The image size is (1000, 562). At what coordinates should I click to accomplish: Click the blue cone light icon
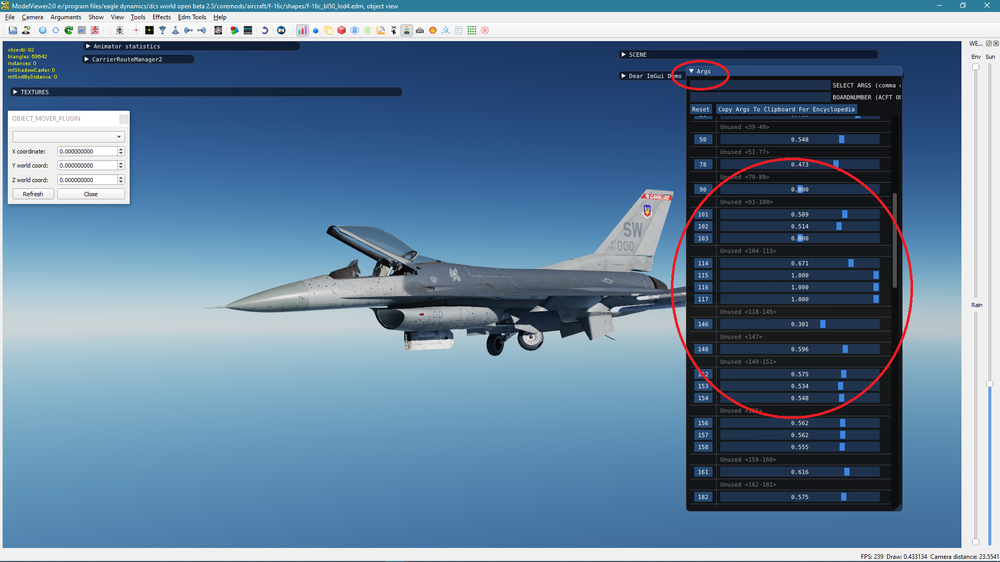point(175,30)
